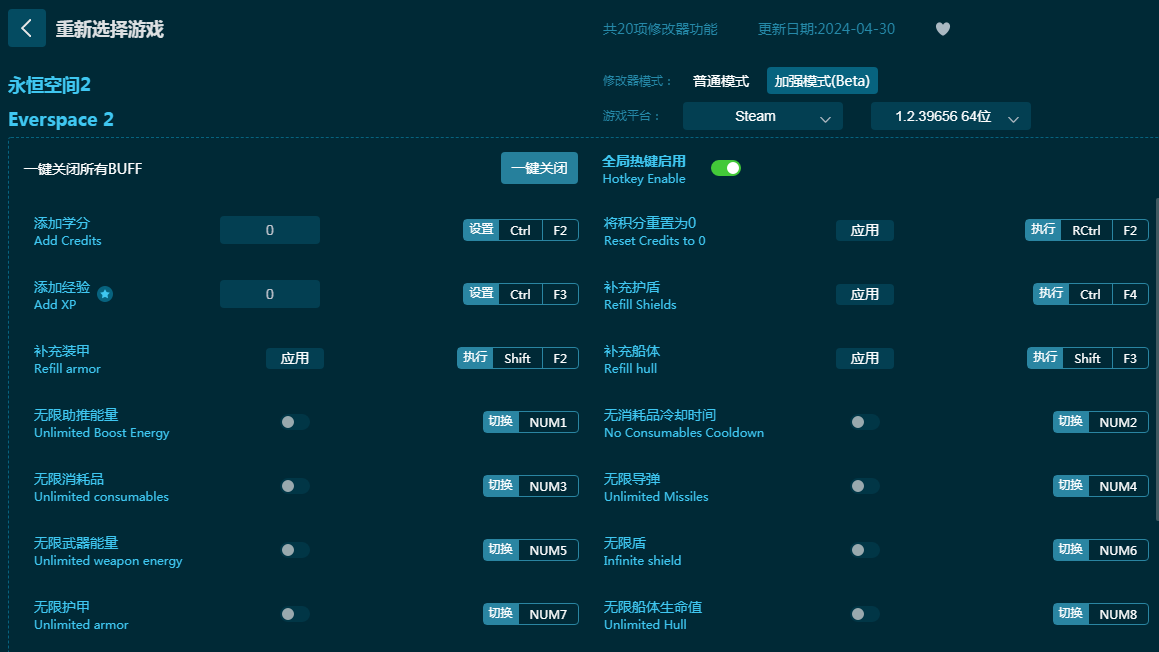Click the heart favorite icon
The height and width of the screenshot is (652, 1159).
(x=942, y=29)
